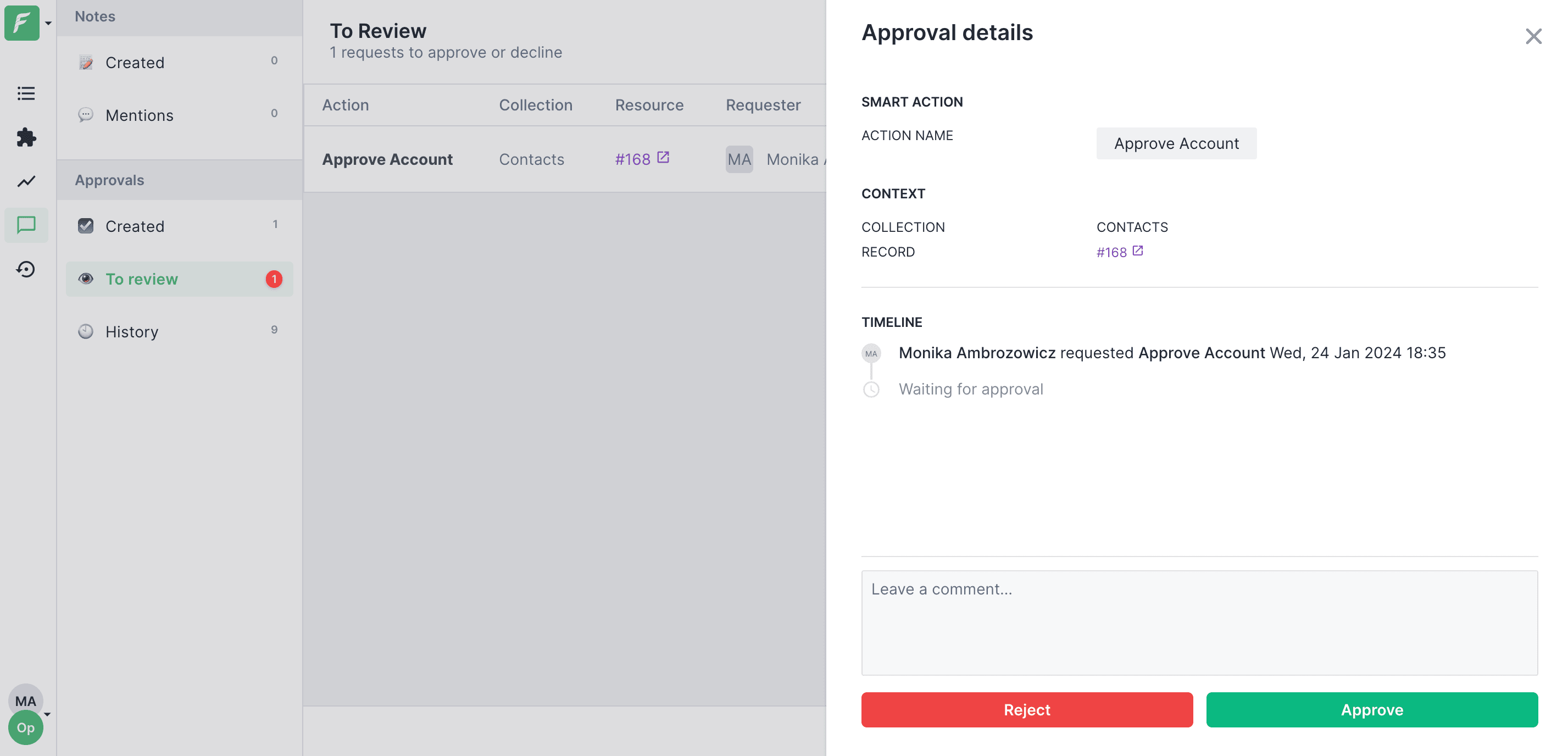Open the collaboration chat bubble icon
Image resolution: width=1568 pixels, height=756 pixels.
tap(26, 225)
